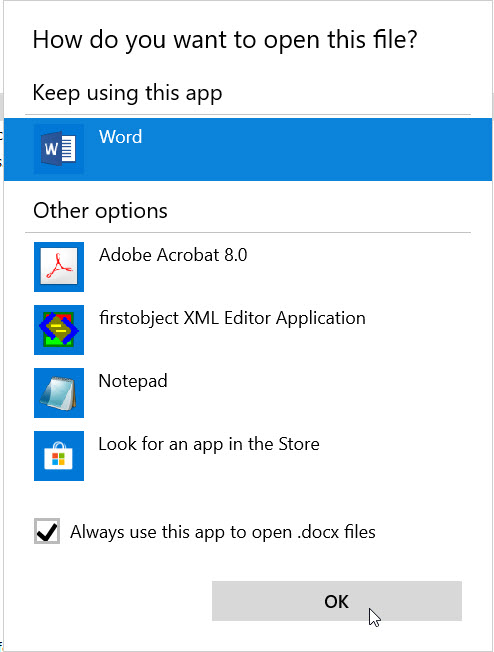Click 'Always use this app to open .docx files' label
The width and height of the screenshot is (494, 652).
pos(222,532)
